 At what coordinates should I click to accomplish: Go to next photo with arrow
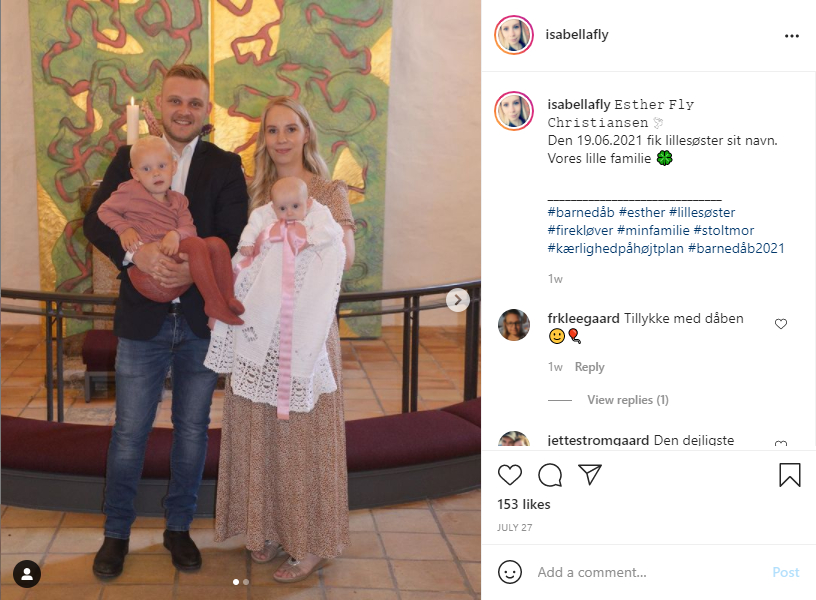point(458,300)
